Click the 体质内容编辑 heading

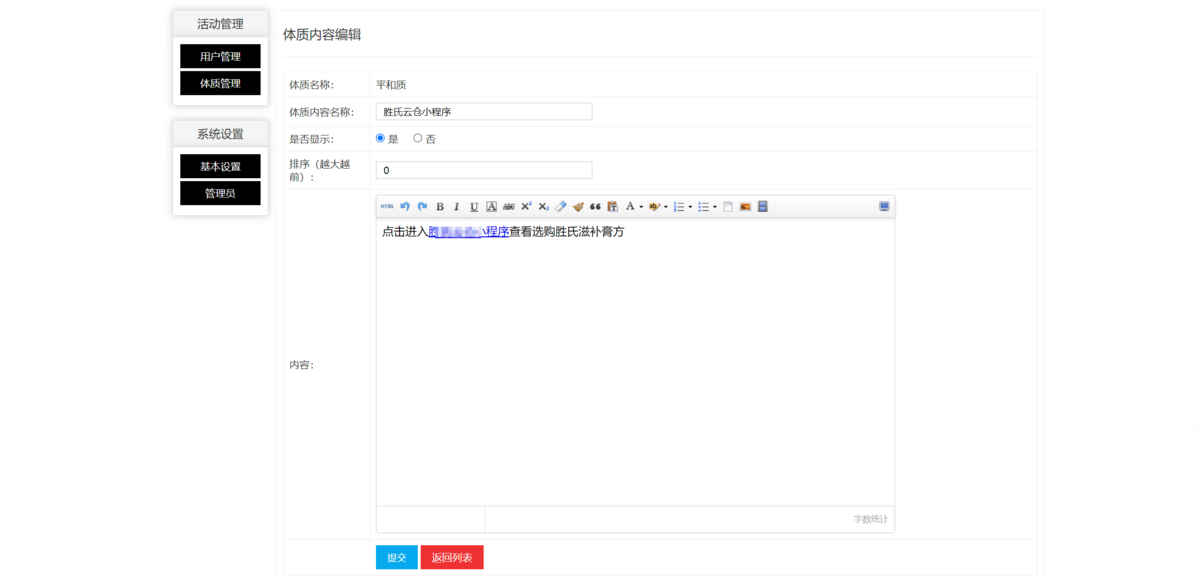click(322, 34)
